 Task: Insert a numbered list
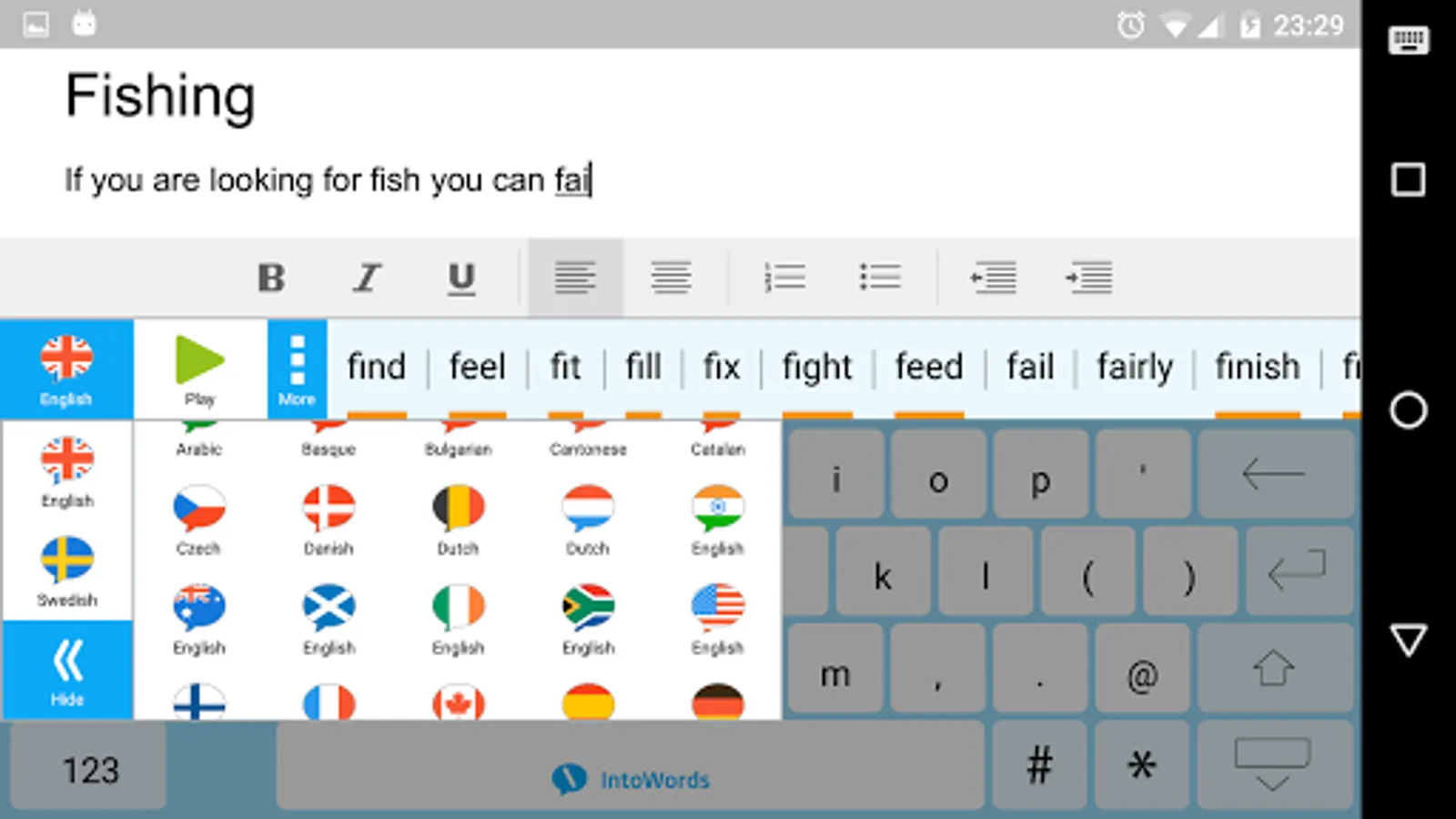click(784, 278)
